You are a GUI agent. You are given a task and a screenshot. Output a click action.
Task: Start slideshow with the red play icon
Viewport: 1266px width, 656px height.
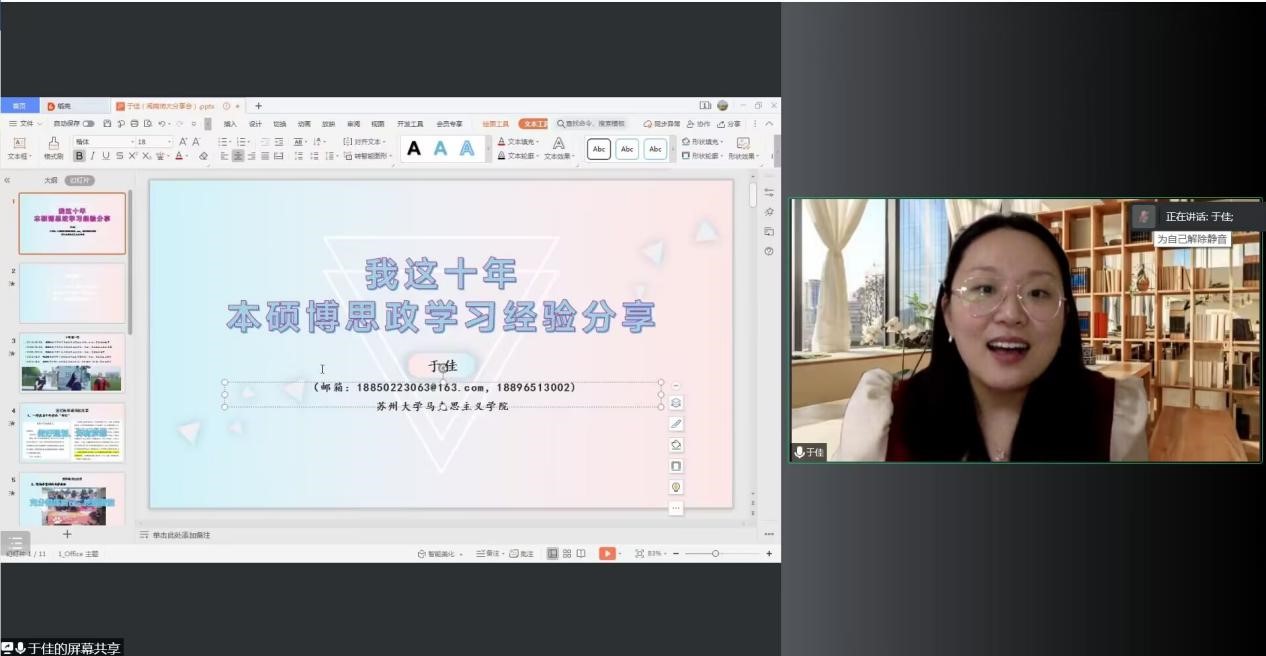[607, 552]
